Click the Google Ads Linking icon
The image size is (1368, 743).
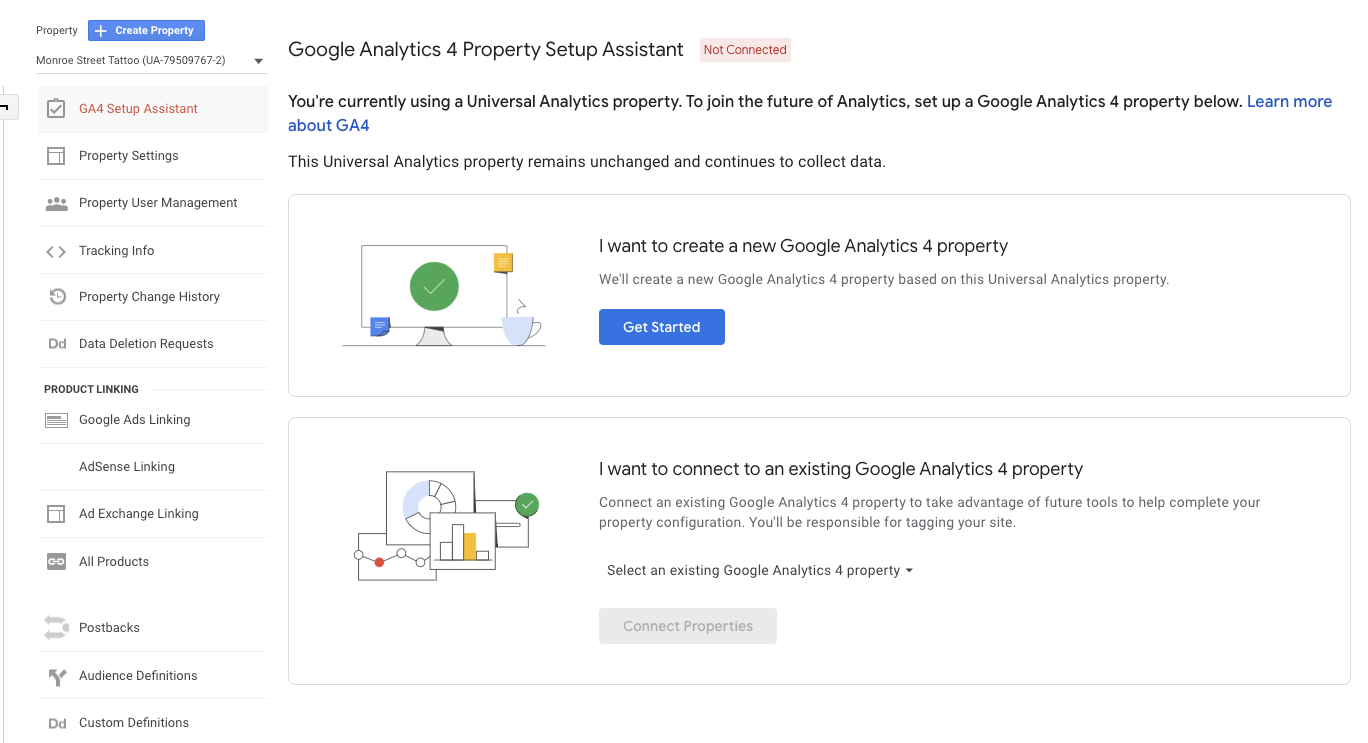tap(56, 420)
